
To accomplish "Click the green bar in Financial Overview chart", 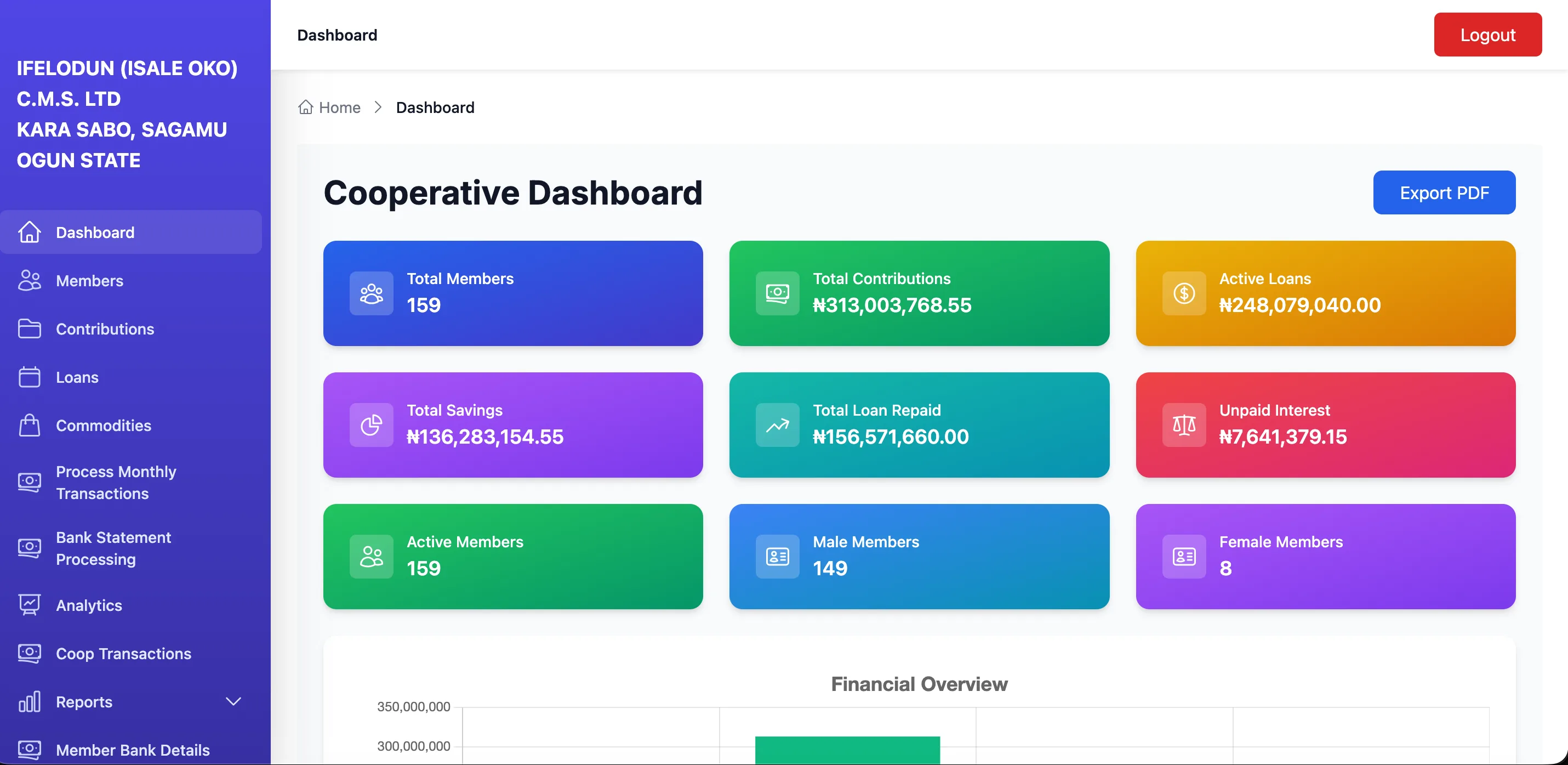I will (847, 750).
